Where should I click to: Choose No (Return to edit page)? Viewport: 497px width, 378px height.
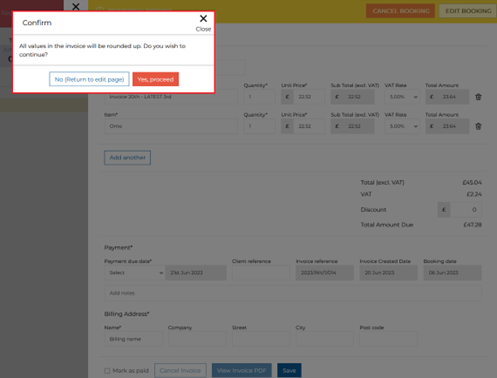pyautogui.click(x=89, y=79)
